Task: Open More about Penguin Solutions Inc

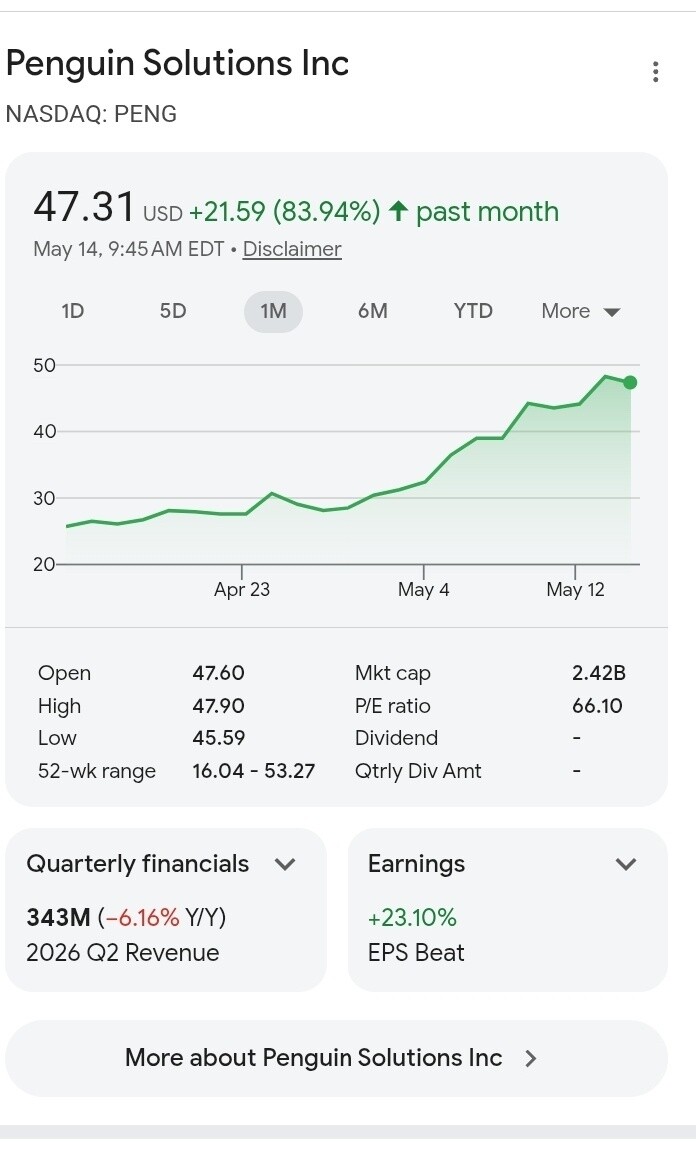Action: click(336, 1058)
